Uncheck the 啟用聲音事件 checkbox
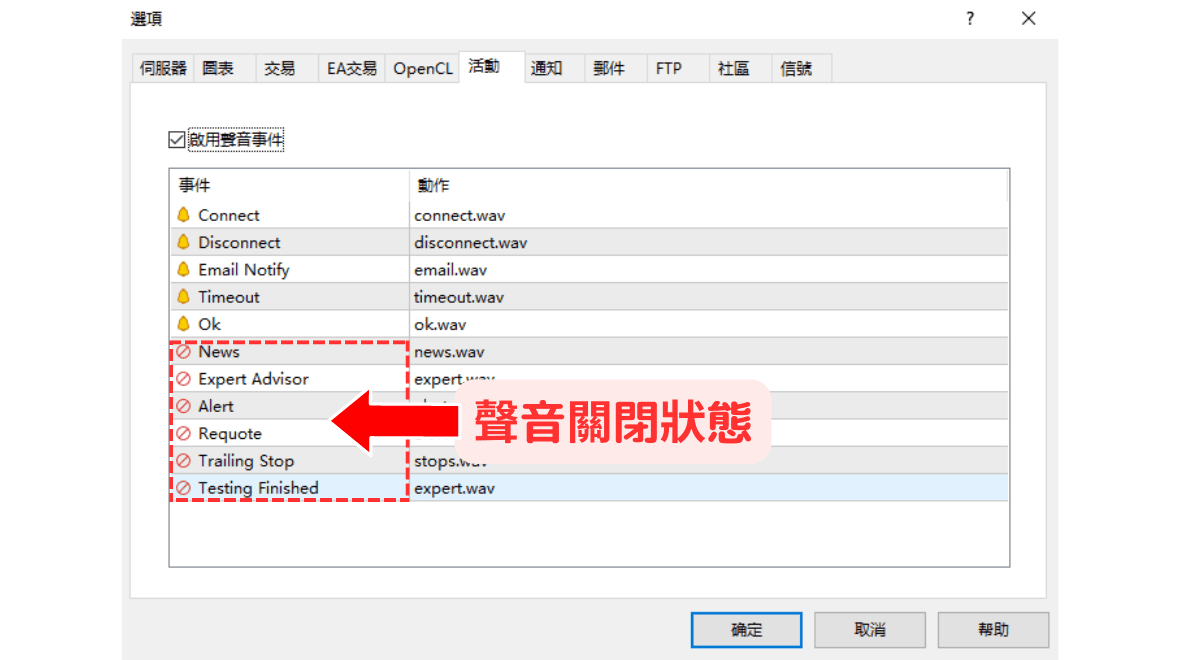This screenshot has width=1180, height=660. coord(177,141)
